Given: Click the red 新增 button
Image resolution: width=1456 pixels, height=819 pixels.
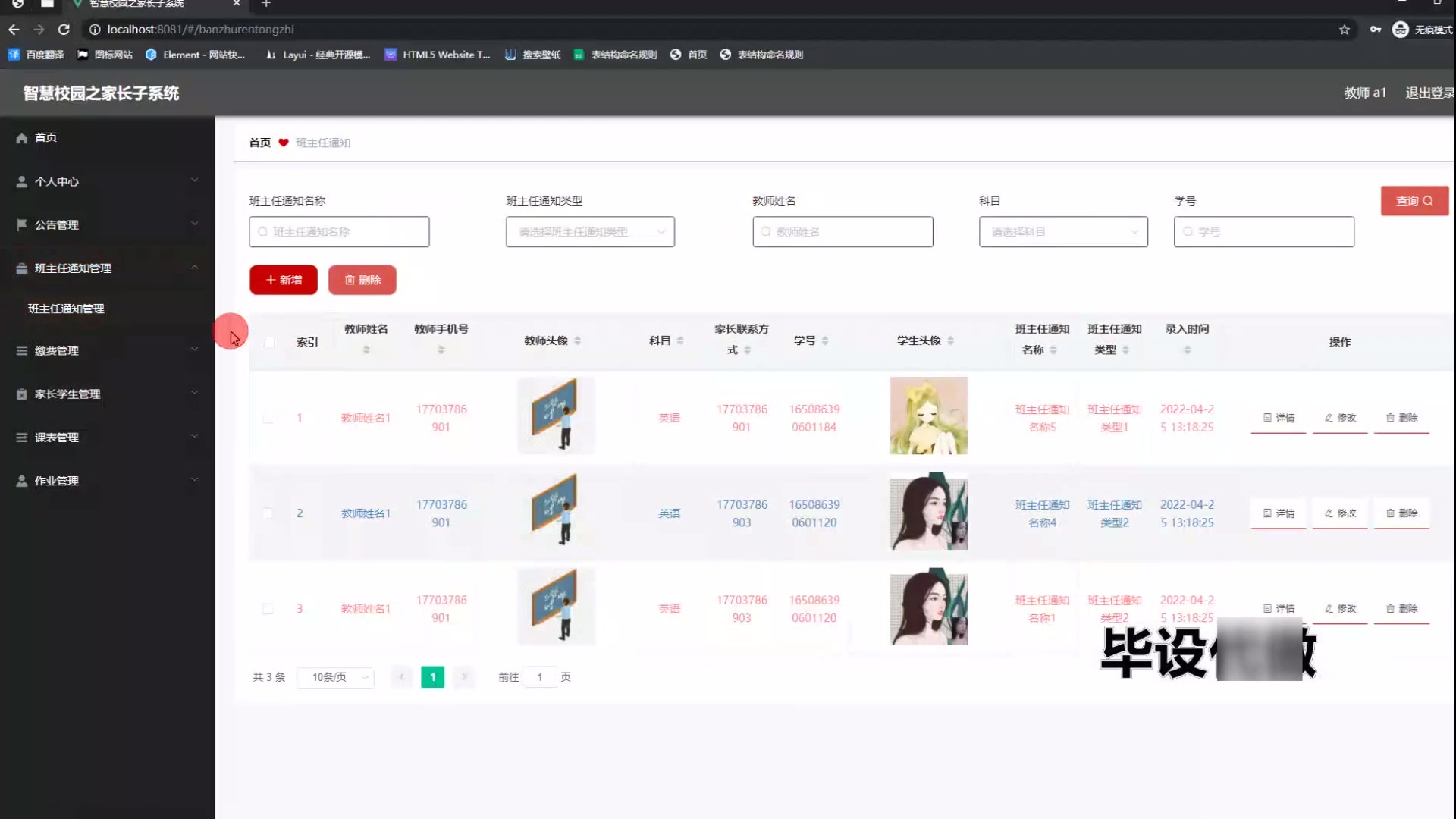Looking at the screenshot, I should (x=283, y=280).
